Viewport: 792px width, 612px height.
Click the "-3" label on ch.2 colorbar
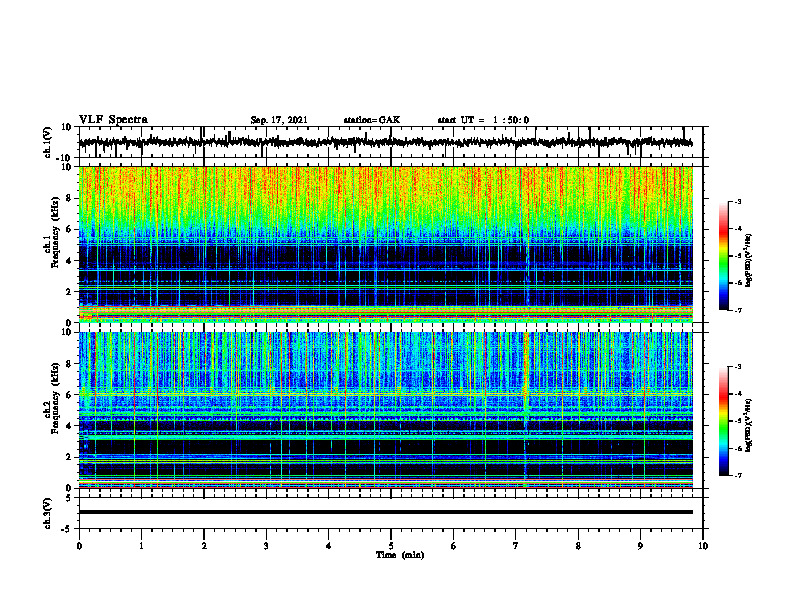[737, 367]
